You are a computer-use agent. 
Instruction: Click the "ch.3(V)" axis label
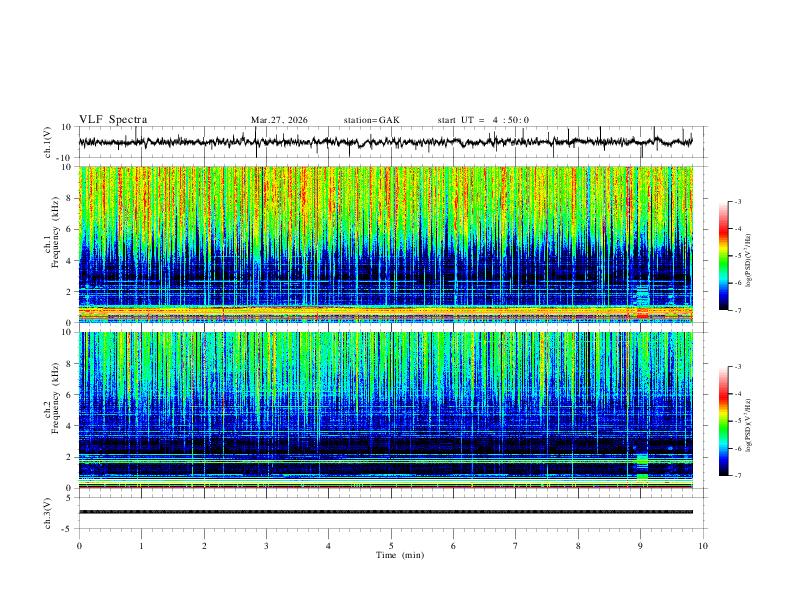(48, 513)
